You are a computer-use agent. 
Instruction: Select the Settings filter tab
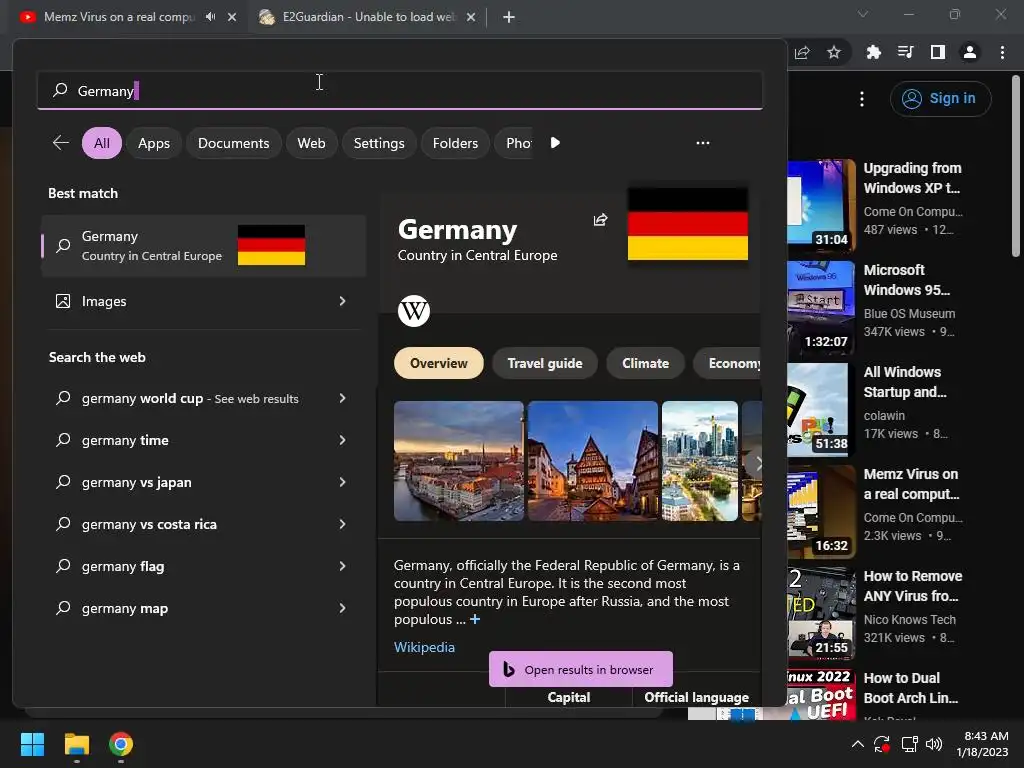pyautogui.click(x=379, y=143)
